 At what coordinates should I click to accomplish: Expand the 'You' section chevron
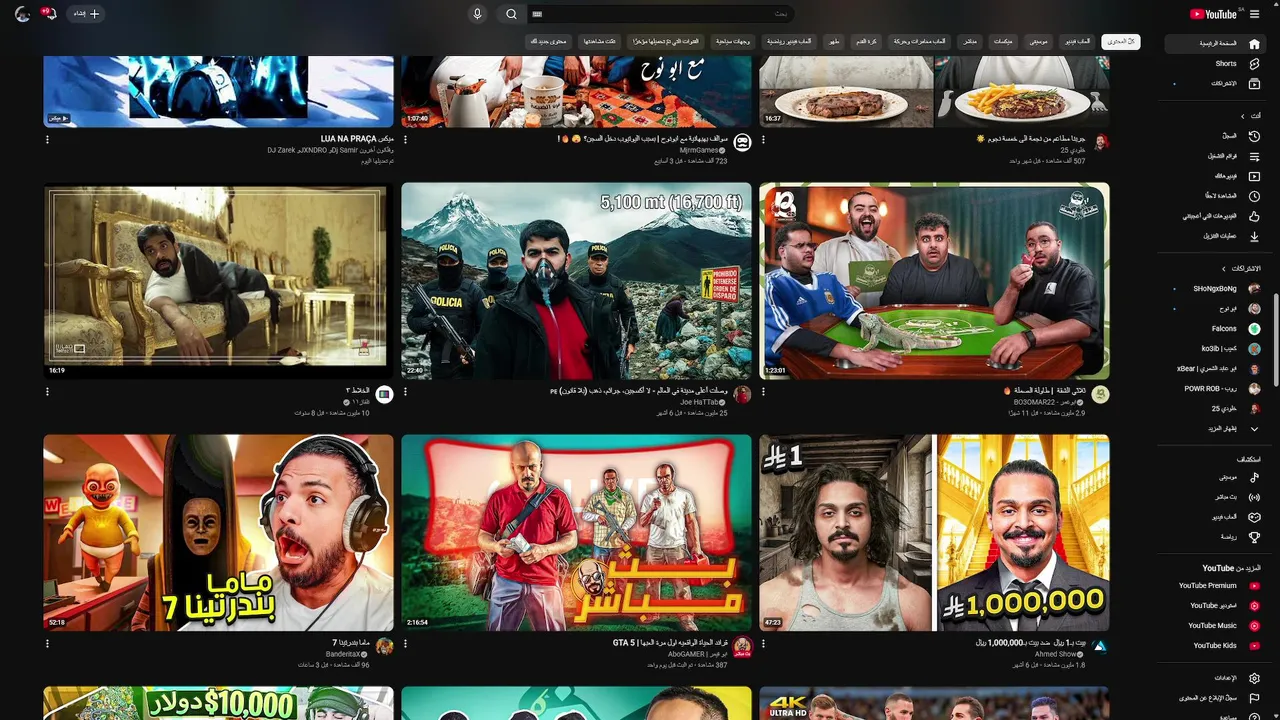[x=1243, y=116]
